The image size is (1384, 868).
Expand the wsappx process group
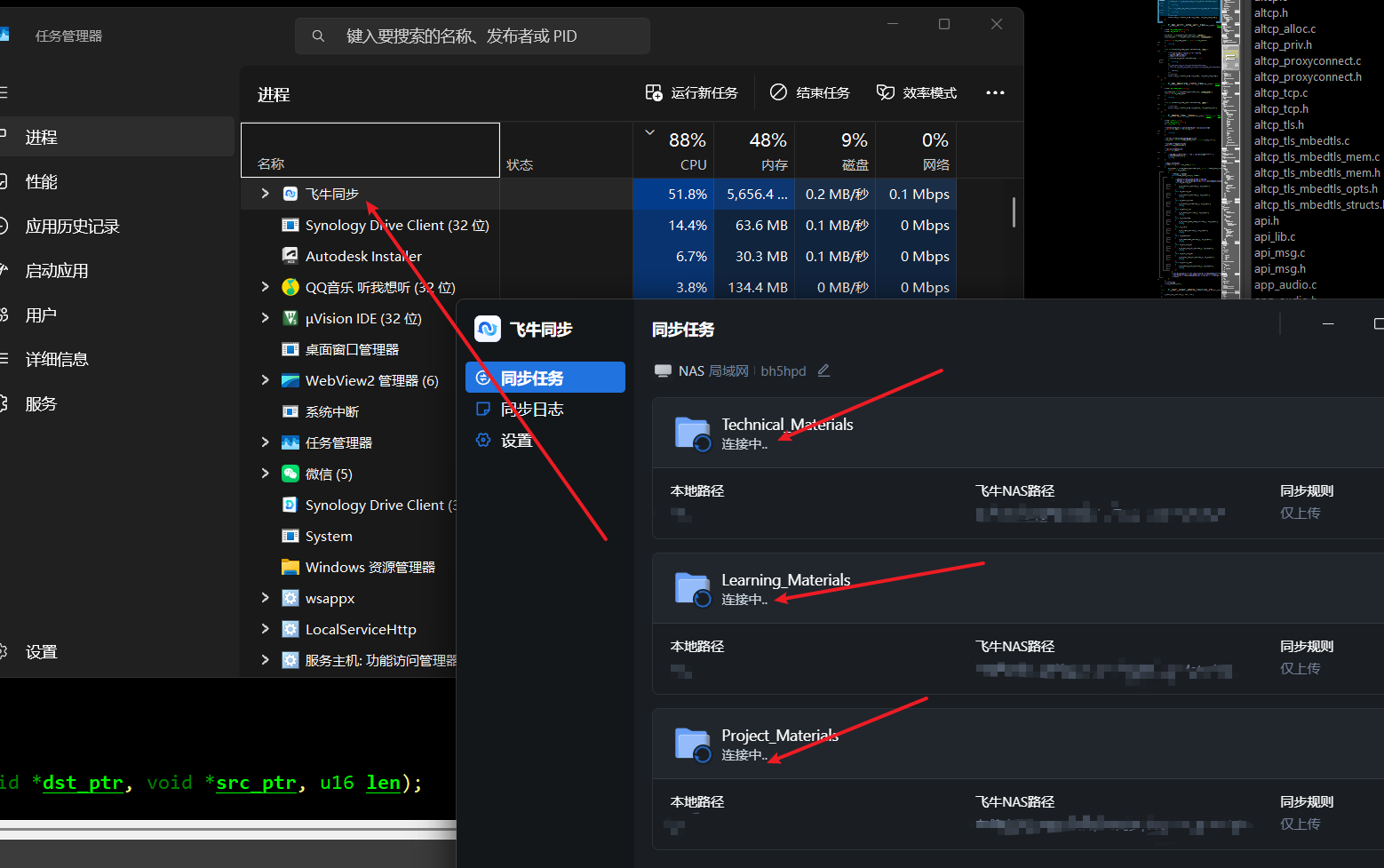(x=265, y=598)
